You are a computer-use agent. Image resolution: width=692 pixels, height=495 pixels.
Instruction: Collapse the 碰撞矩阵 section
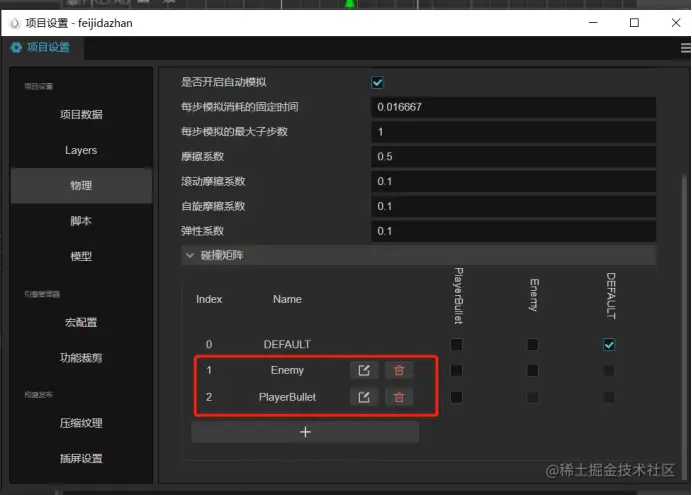point(190,255)
